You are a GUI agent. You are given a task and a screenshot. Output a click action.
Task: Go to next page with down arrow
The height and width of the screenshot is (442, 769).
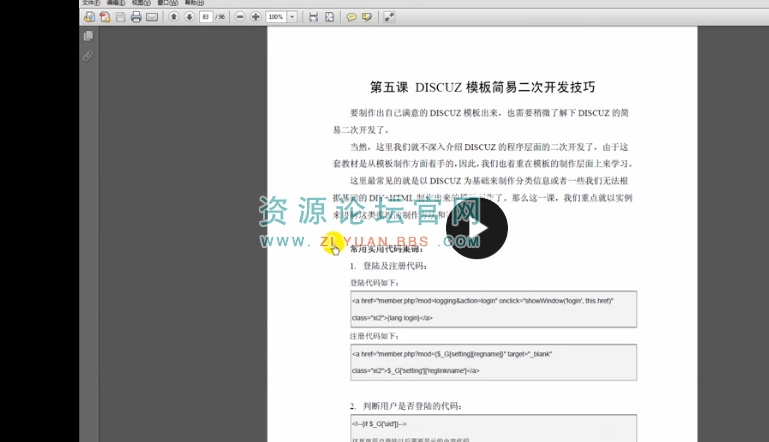click(189, 17)
